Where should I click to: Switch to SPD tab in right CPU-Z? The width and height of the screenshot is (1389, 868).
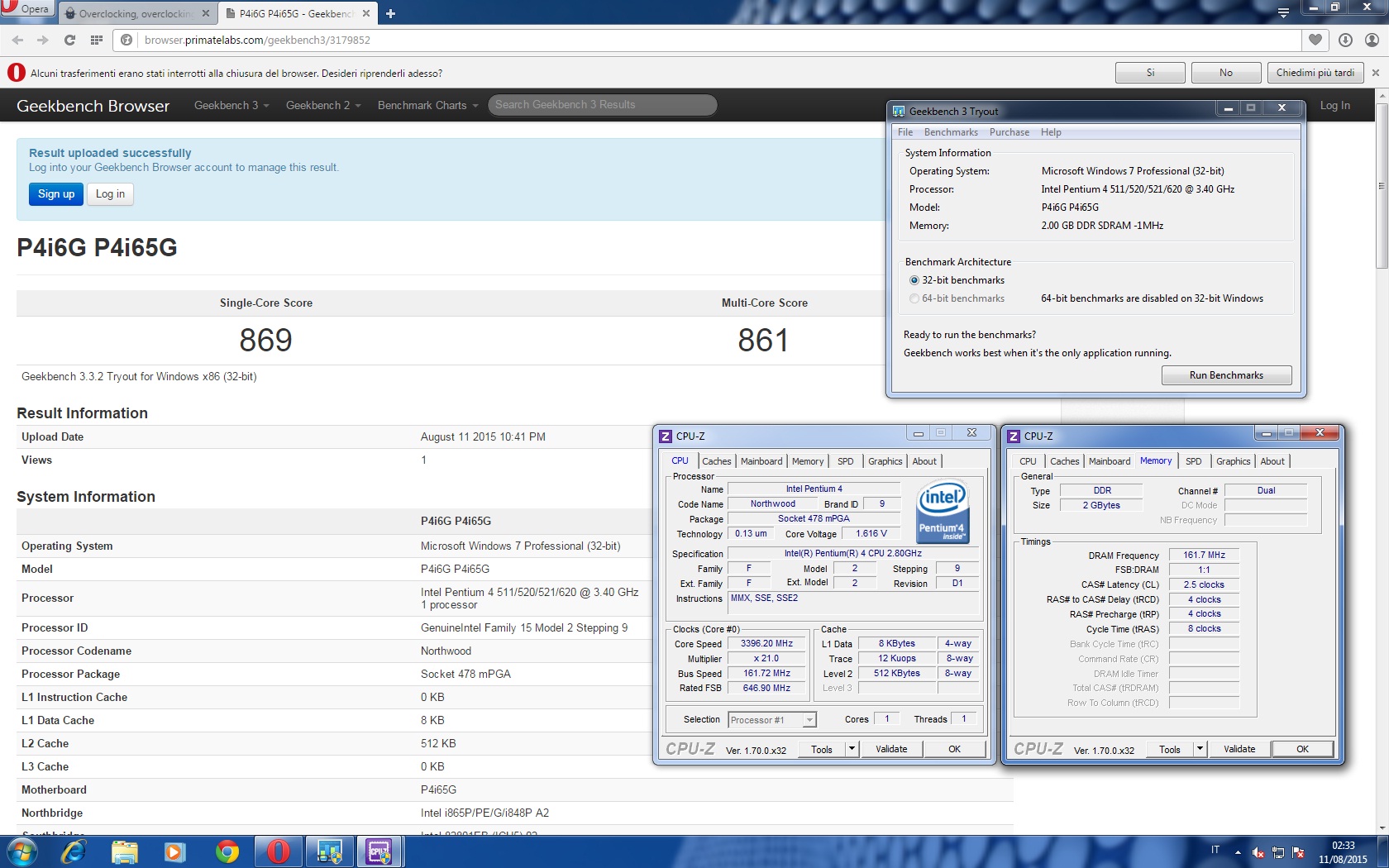click(1194, 461)
